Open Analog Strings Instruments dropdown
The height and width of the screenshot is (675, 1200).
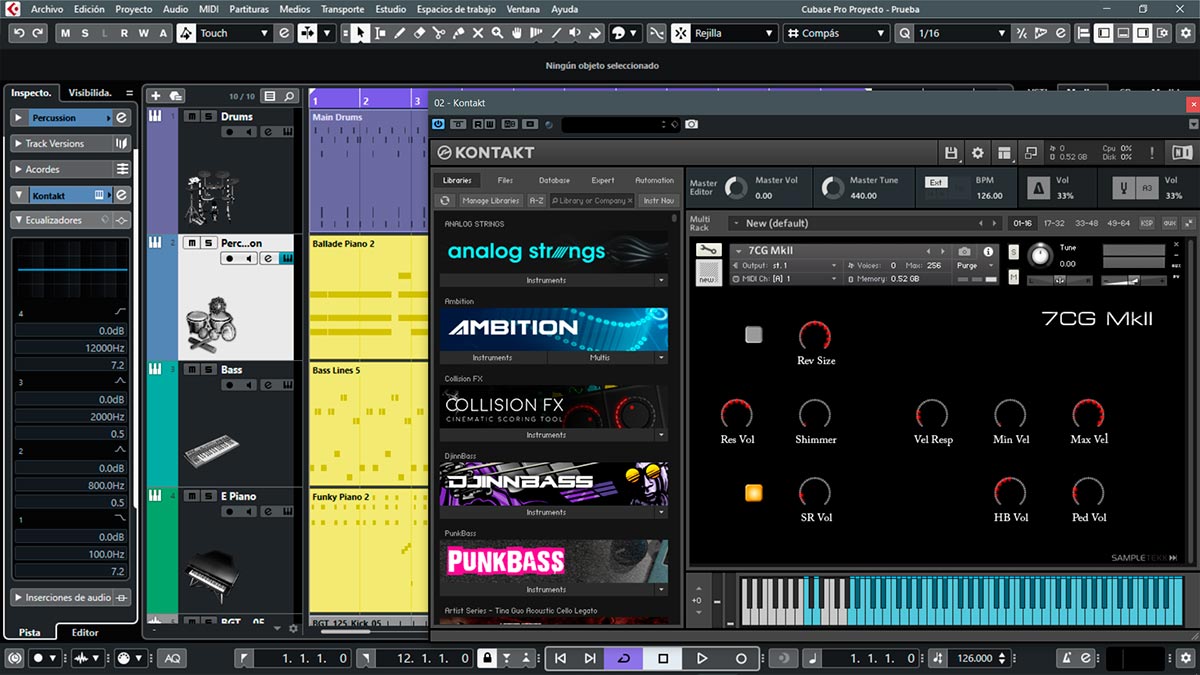661,281
